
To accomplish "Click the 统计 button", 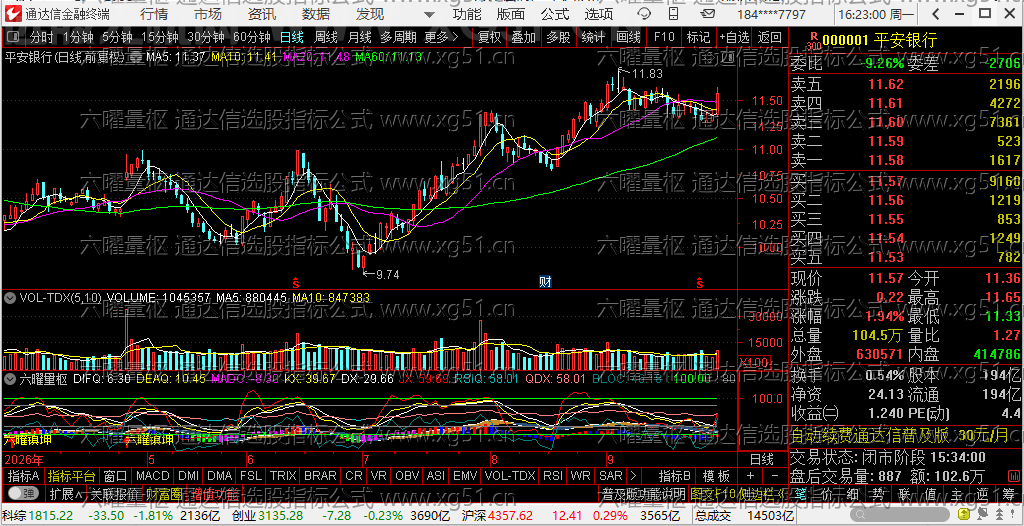I will click(593, 37).
